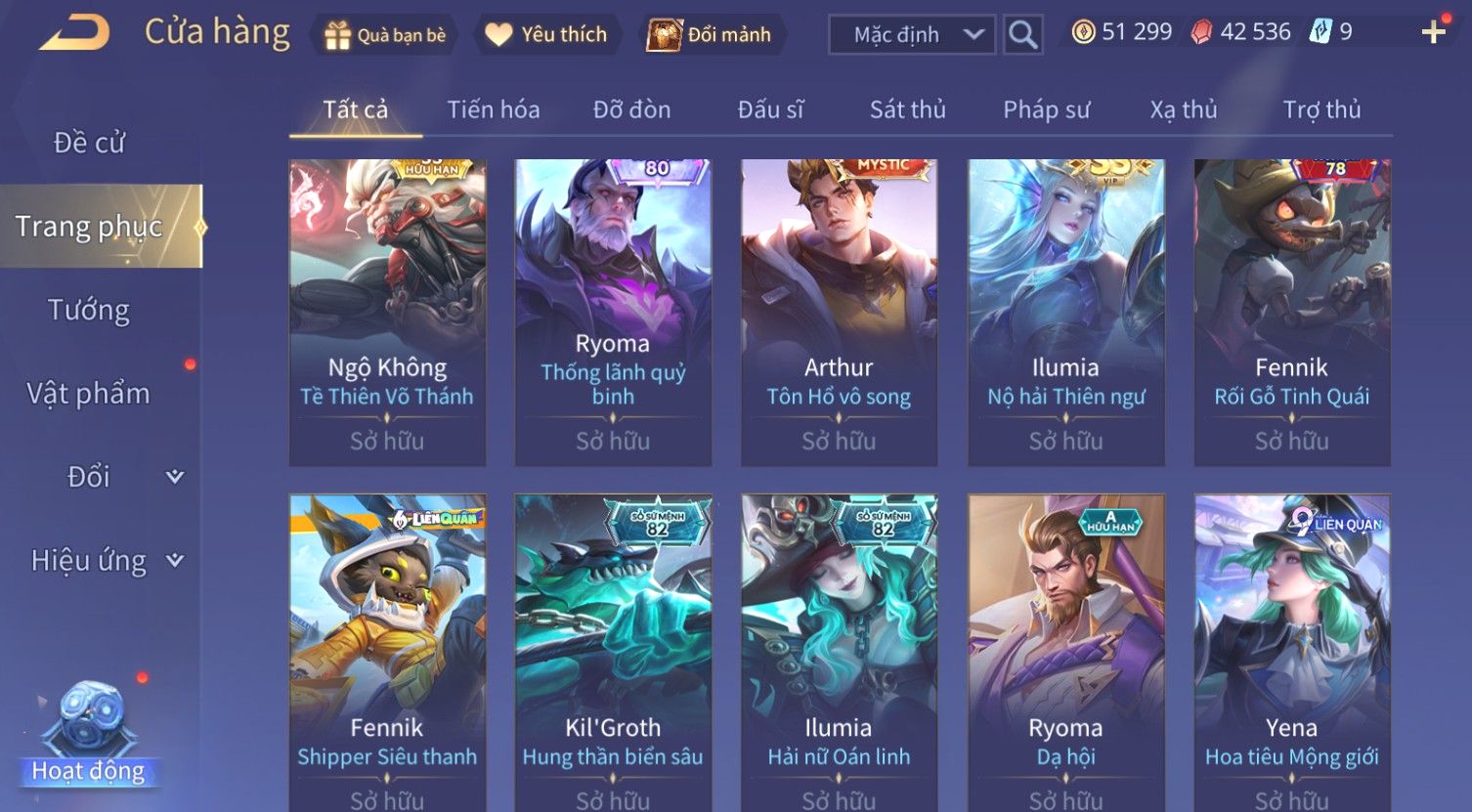Open the Mặc định sort dropdown
This screenshot has height=812, width=1472.
(x=912, y=35)
